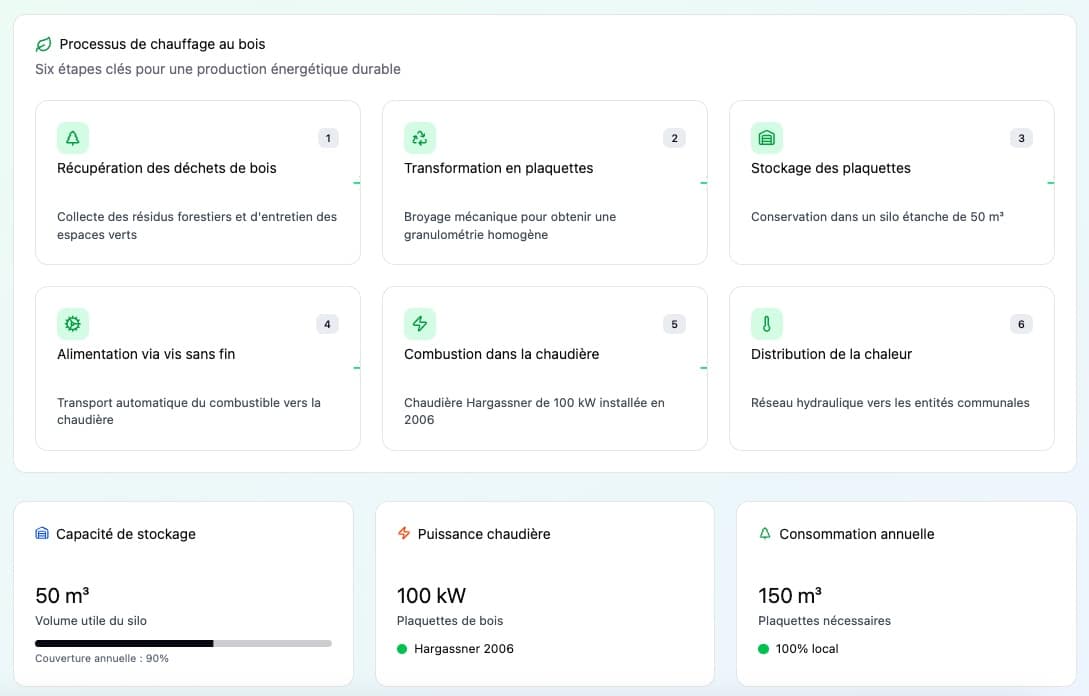Image resolution: width=1089 pixels, height=696 pixels.
Task: Click the lightning icon in Combustion card
Action: point(420,324)
